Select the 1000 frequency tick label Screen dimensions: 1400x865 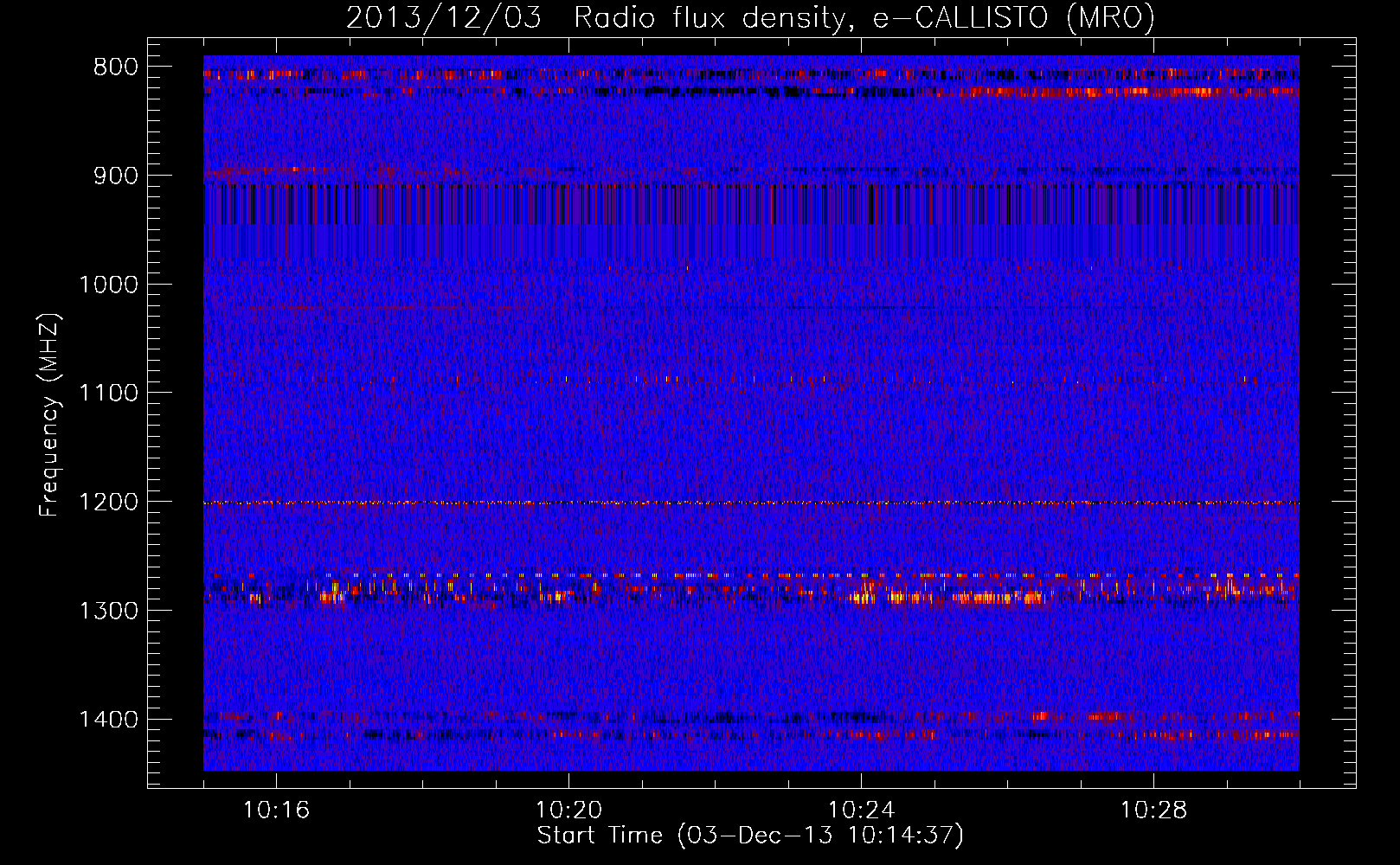point(108,285)
